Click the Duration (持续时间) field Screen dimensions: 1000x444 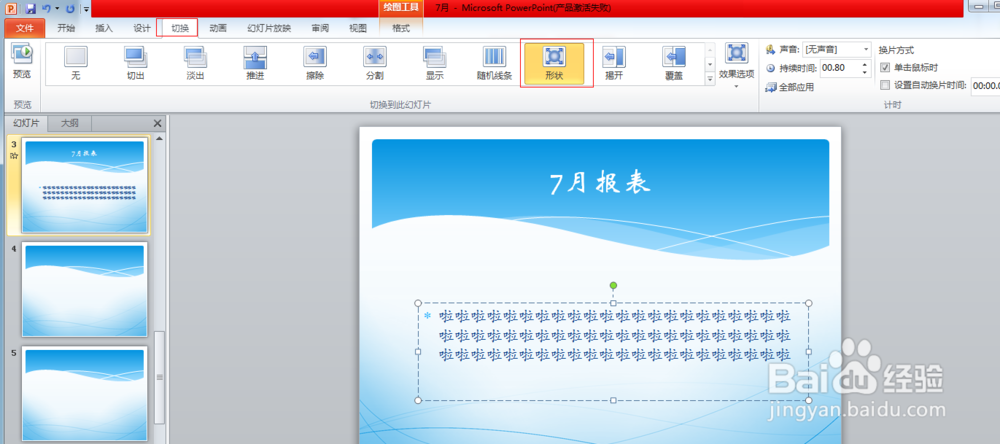pos(840,68)
